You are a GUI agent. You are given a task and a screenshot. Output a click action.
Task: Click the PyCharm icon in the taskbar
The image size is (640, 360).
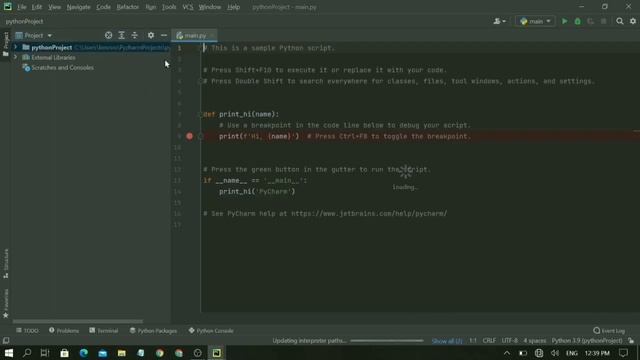click(x=217, y=353)
